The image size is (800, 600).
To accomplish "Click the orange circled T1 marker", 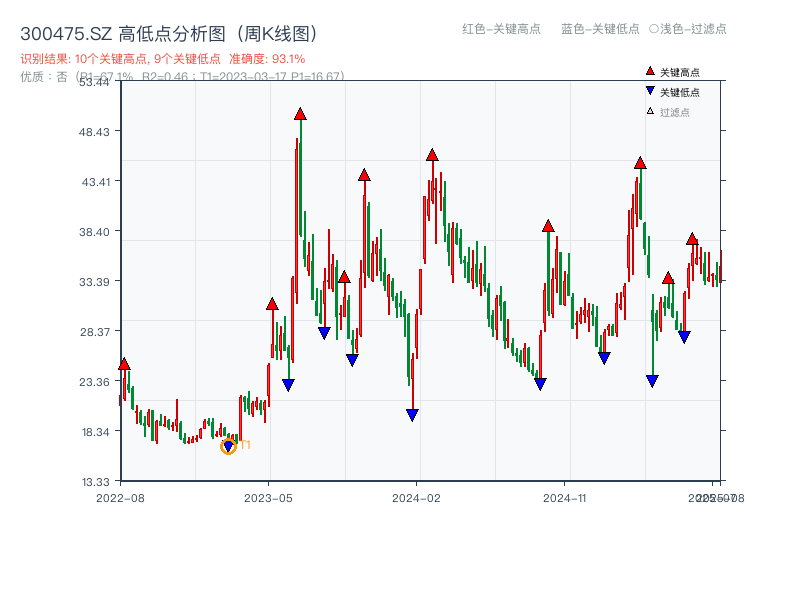I will coord(228,447).
